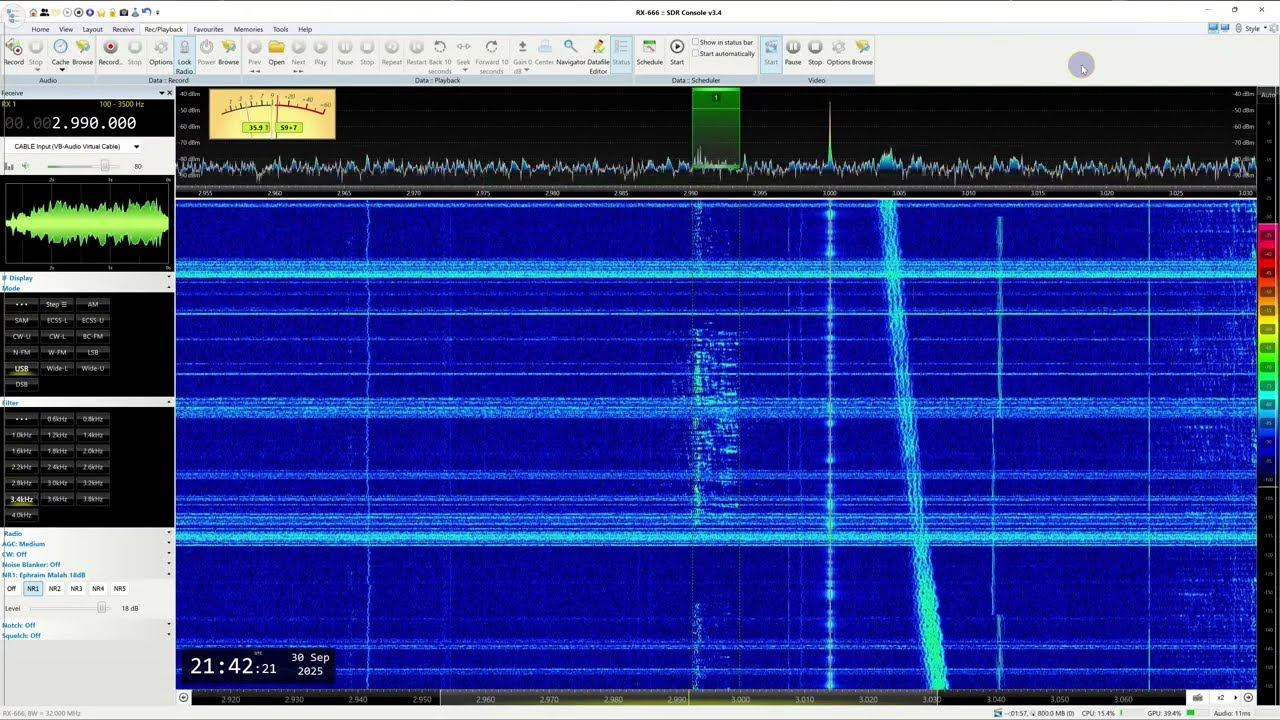This screenshot has height=720, width=1280.
Task: Open the mode Step button
Action: [x=57, y=304]
